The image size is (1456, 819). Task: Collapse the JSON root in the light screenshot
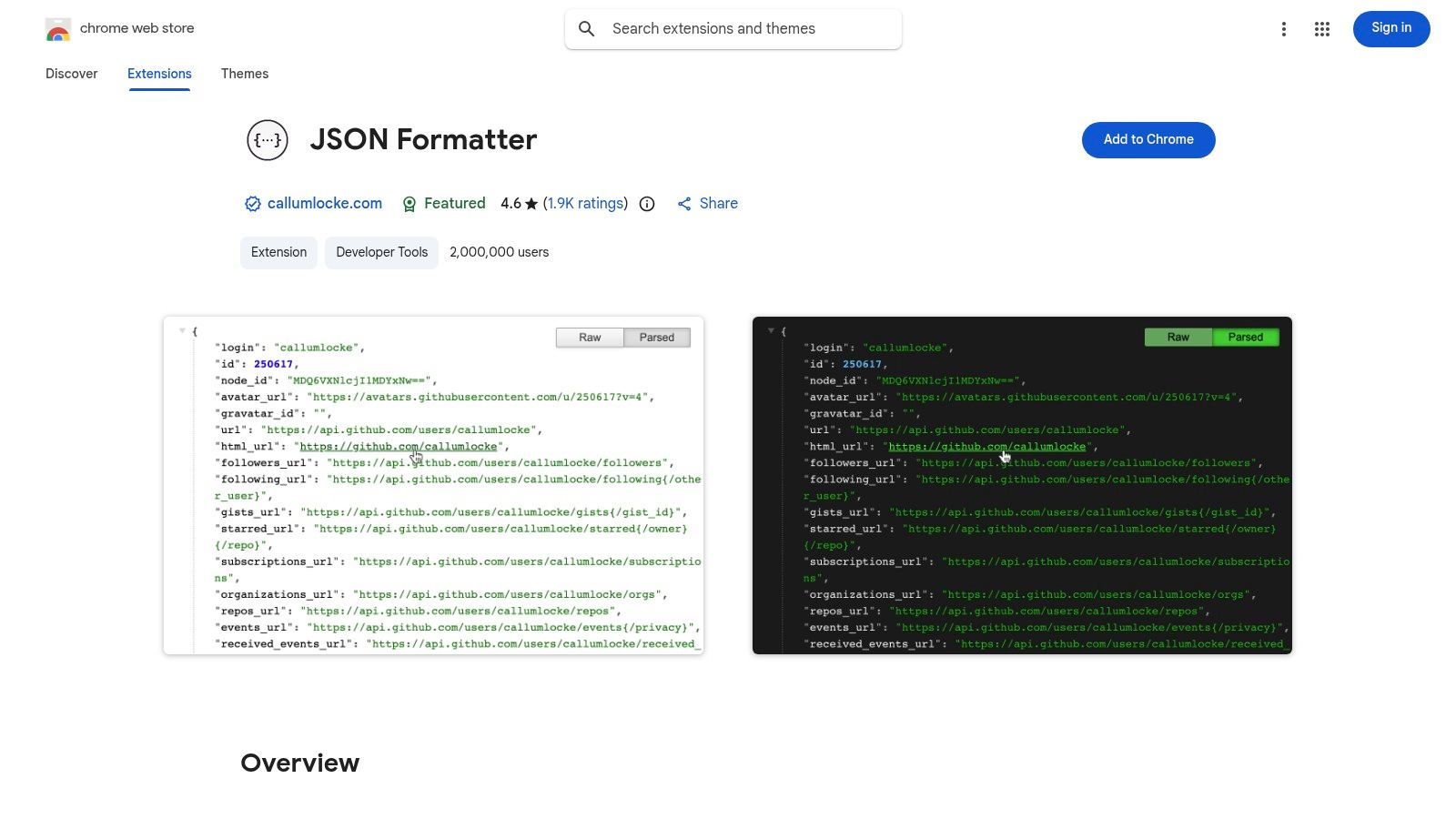pyautogui.click(x=181, y=331)
